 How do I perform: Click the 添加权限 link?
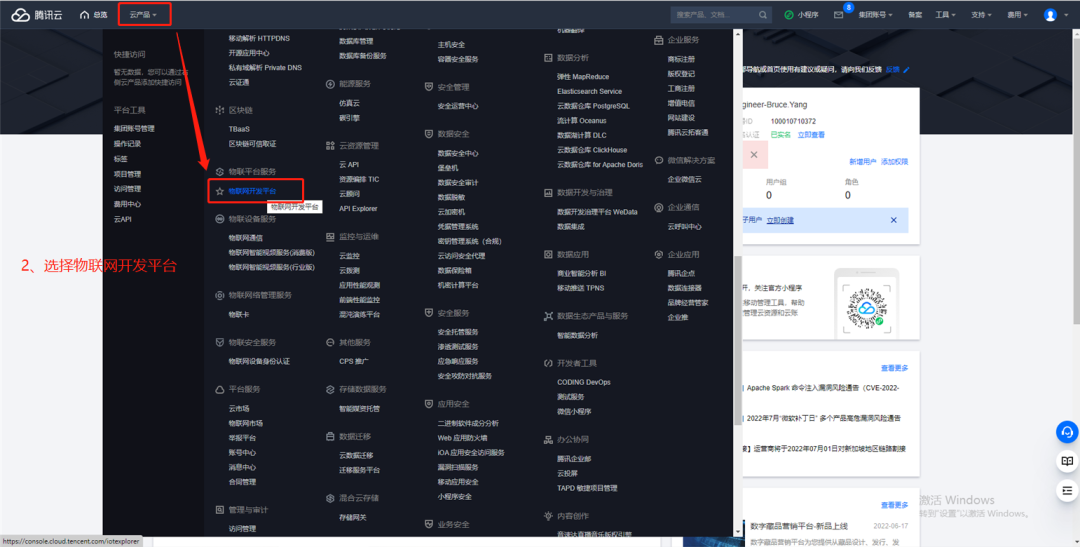click(895, 162)
